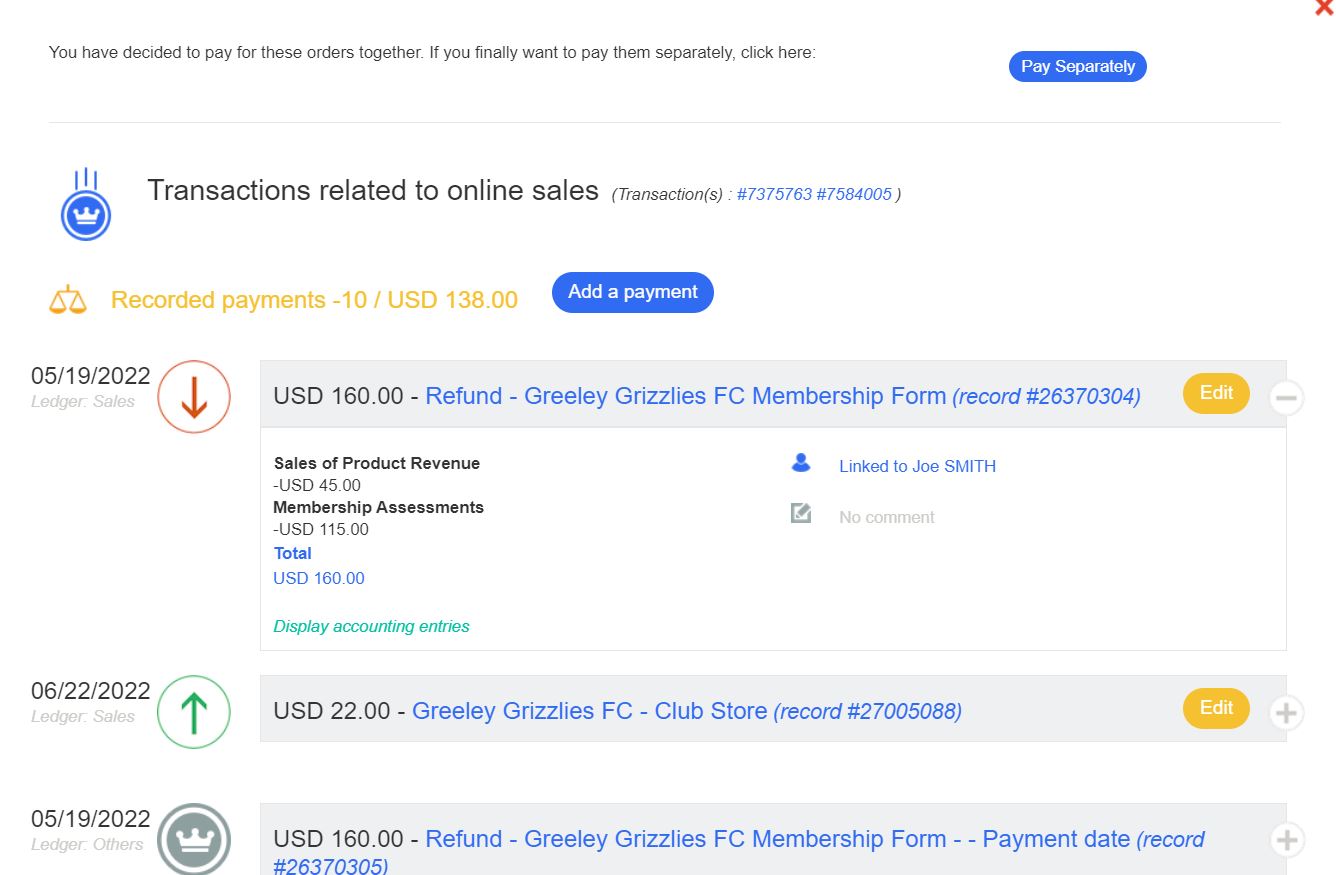
Task: Open Greeley Grizzlies FC - Club Store link
Action: pyautogui.click(x=589, y=711)
